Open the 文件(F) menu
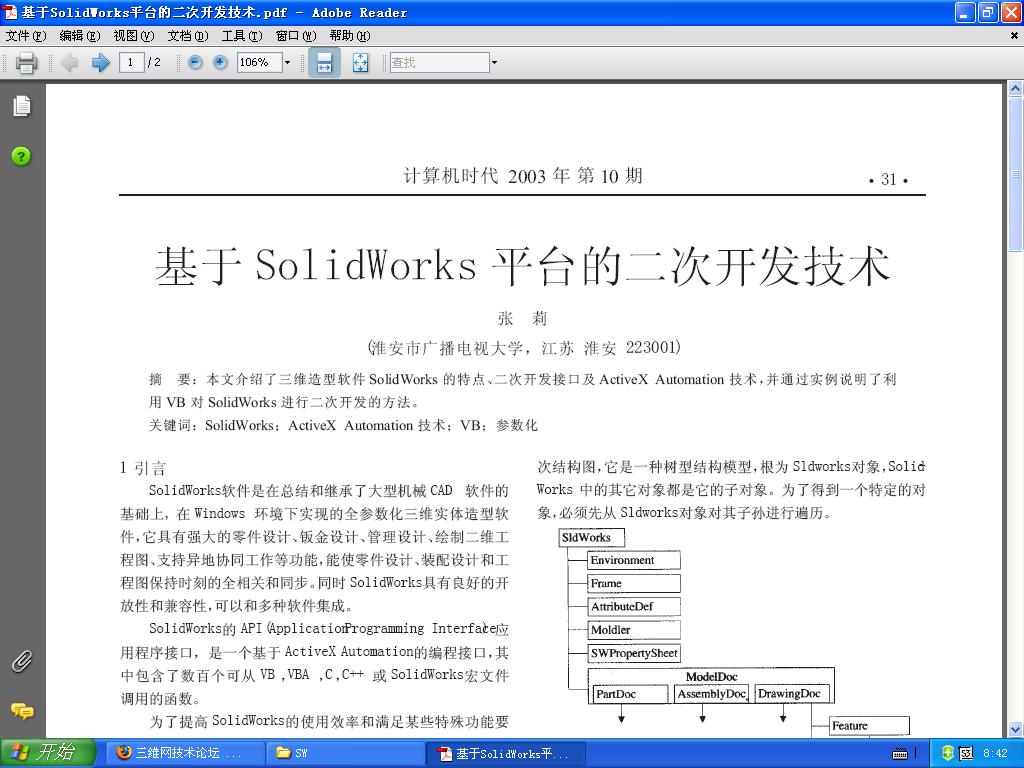Image resolution: width=1024 pixels, height=768 pixels. [26, 36]
